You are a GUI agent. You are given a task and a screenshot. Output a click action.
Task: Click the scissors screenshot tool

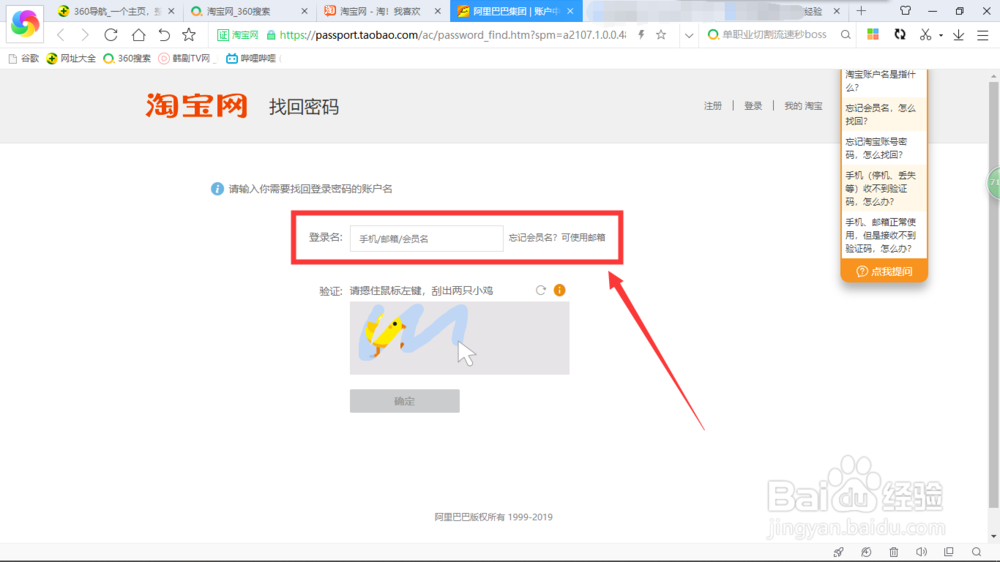point(925,35)
